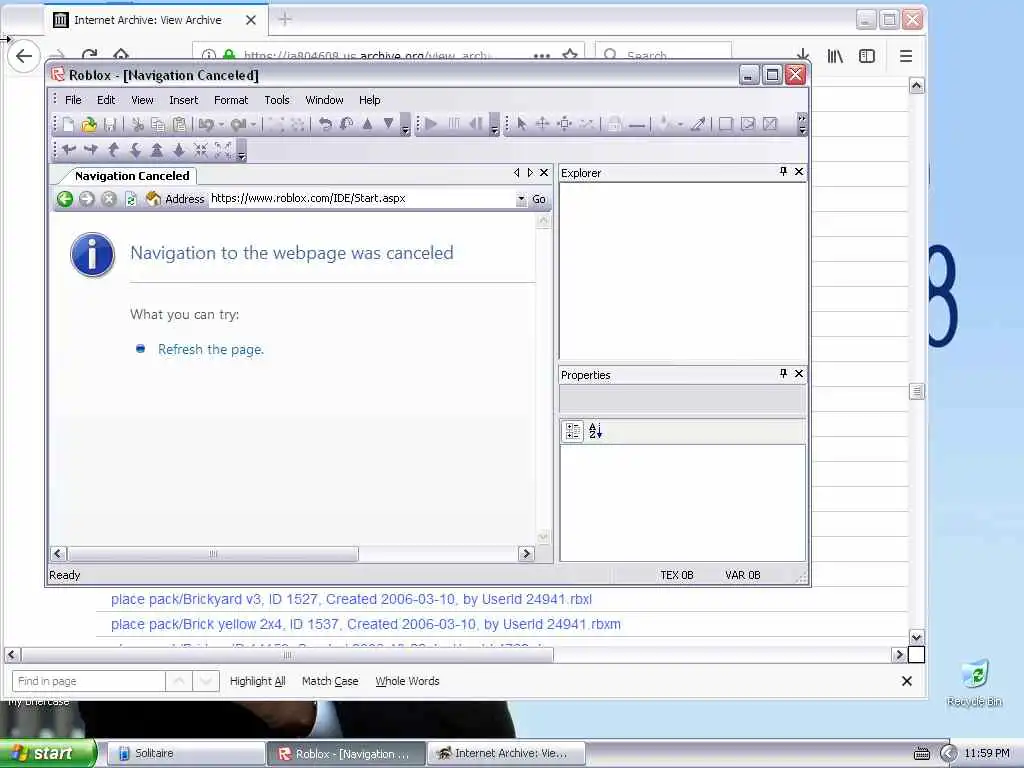Screen dimensions: 1024x768
Task: Expand the camera toolbar options arrow
Action: click(x=242, y=151)
